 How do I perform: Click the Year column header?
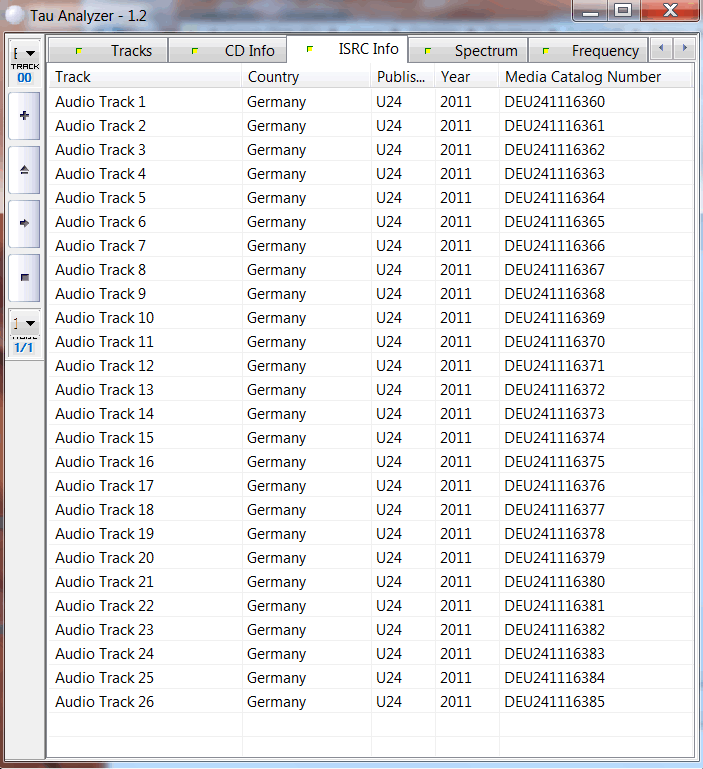(x=467, y=77)
